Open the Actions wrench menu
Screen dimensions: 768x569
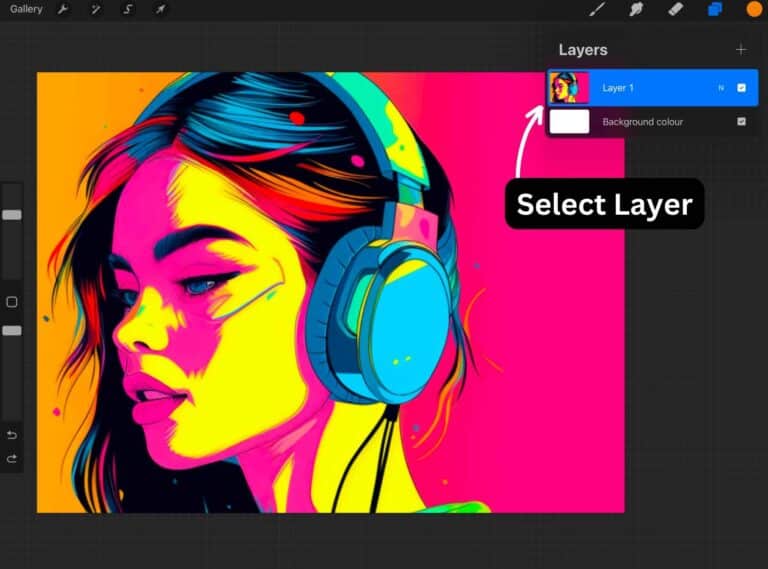(63, 9)
